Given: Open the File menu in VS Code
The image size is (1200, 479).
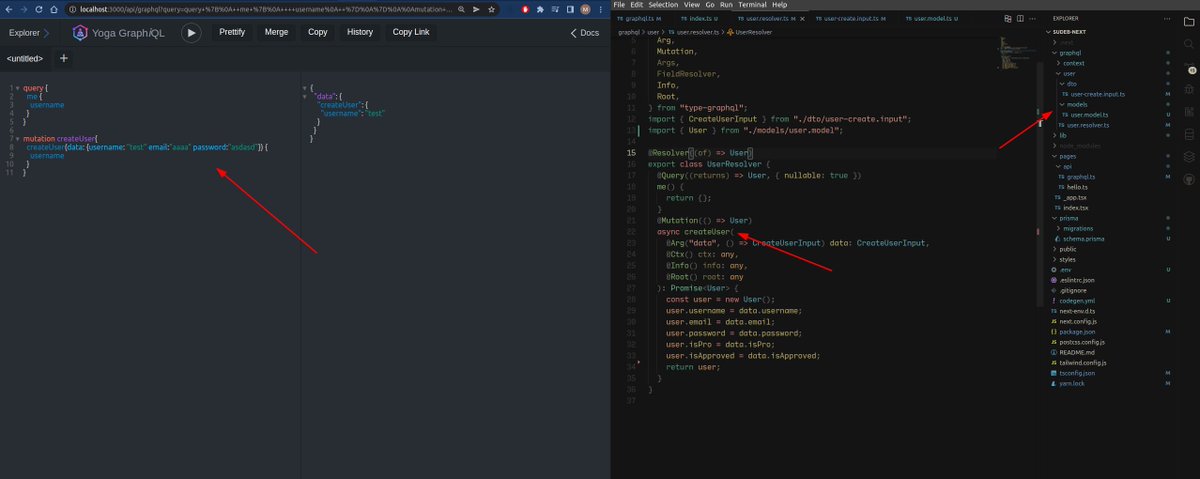Looking at the screenshot, I should point(619,5).
